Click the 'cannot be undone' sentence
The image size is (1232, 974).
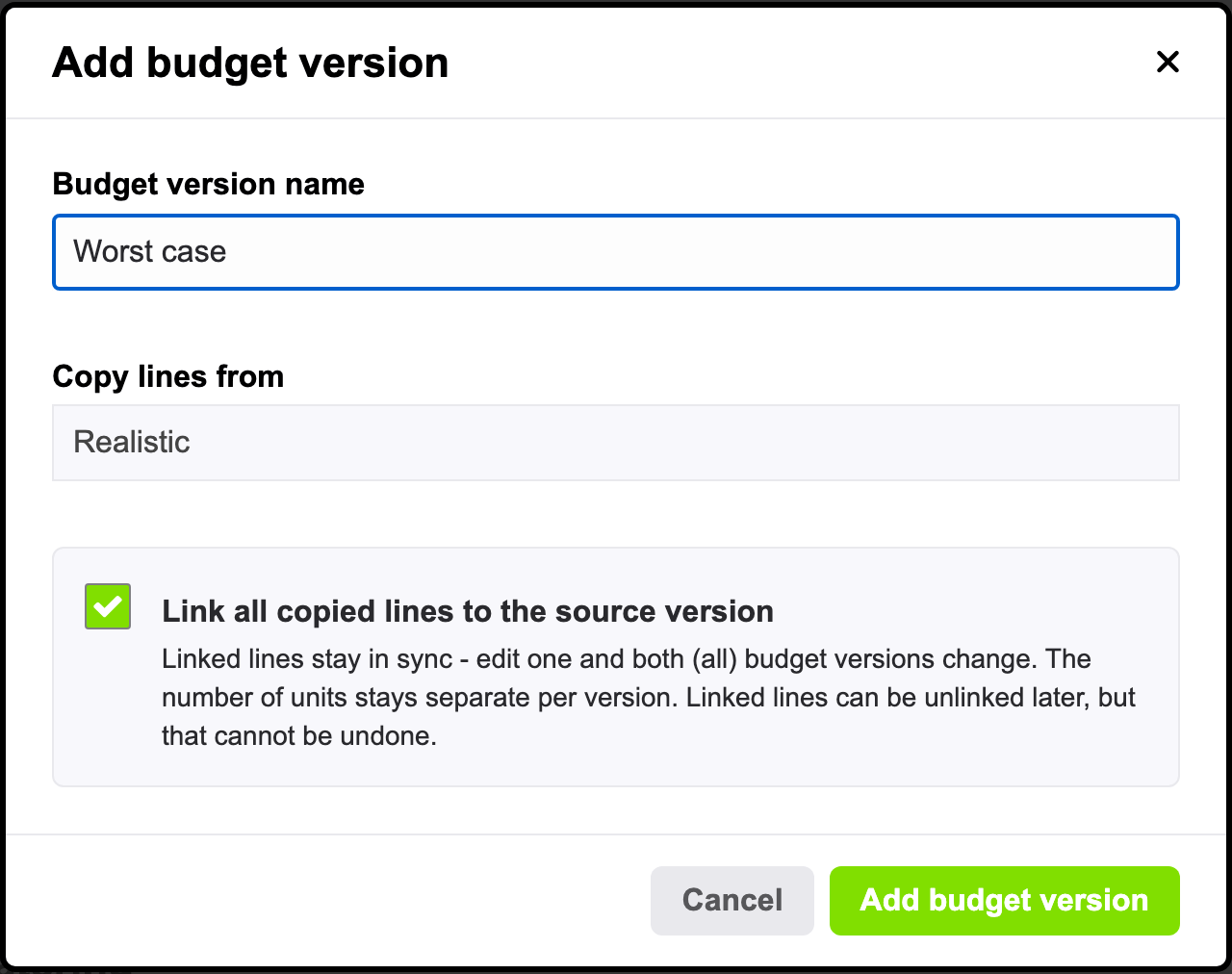(x=299, y=736)
